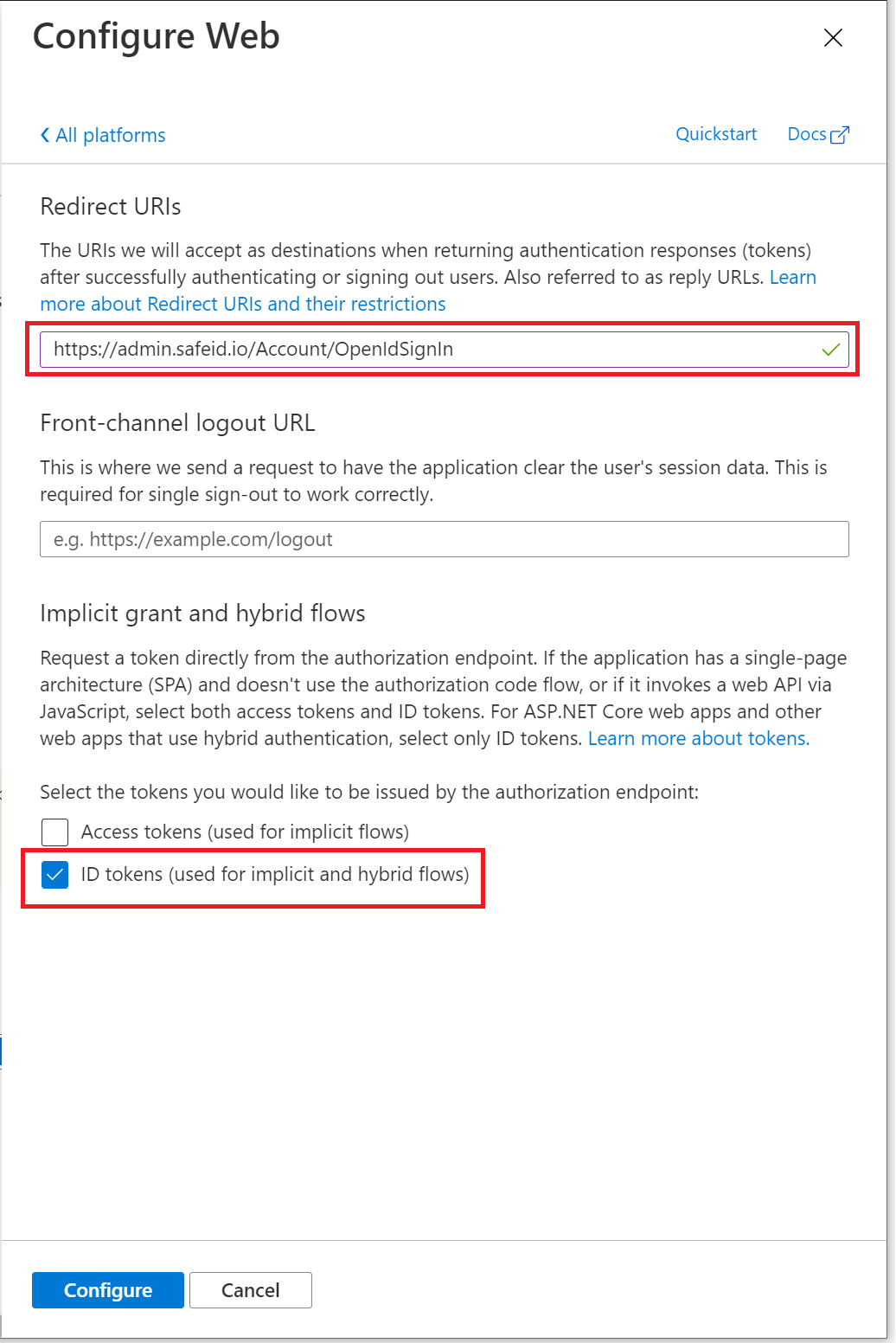Viewport: 896px width, 1343px height.
Task: Focus the Front-channel logout URL field
Action: point(444,539)
